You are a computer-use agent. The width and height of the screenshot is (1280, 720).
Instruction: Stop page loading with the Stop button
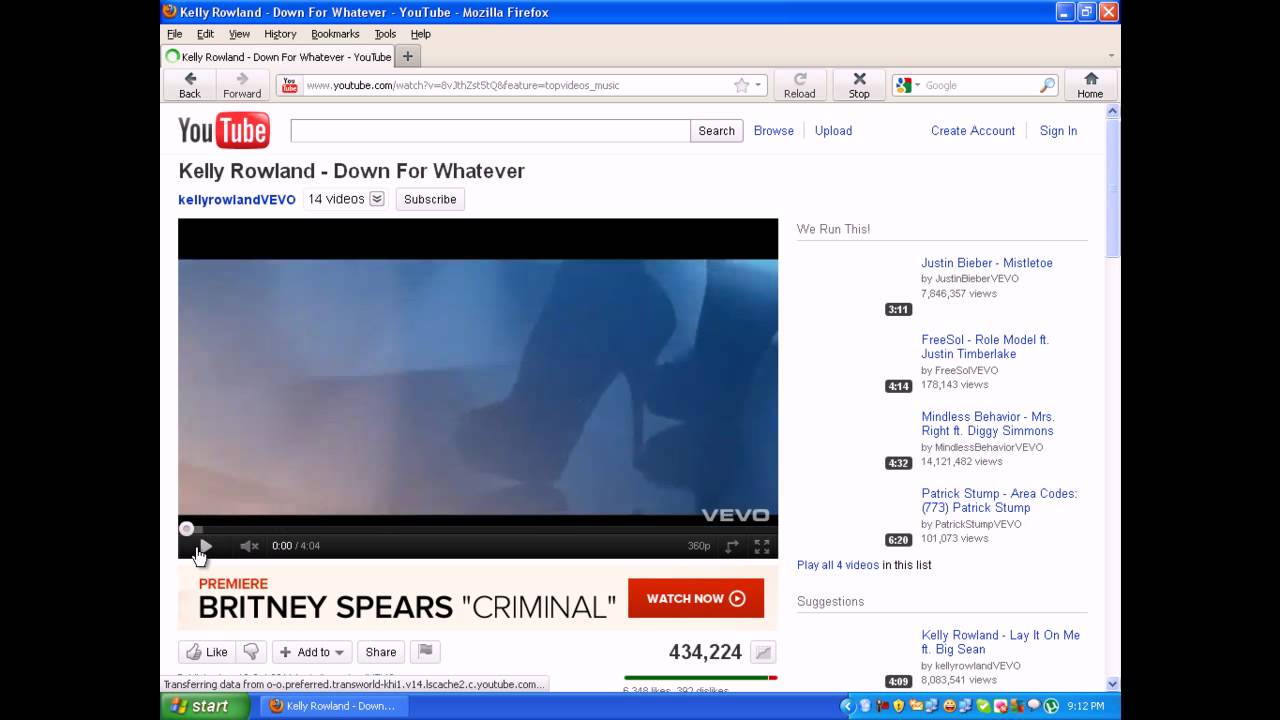(x=859, y=85)
